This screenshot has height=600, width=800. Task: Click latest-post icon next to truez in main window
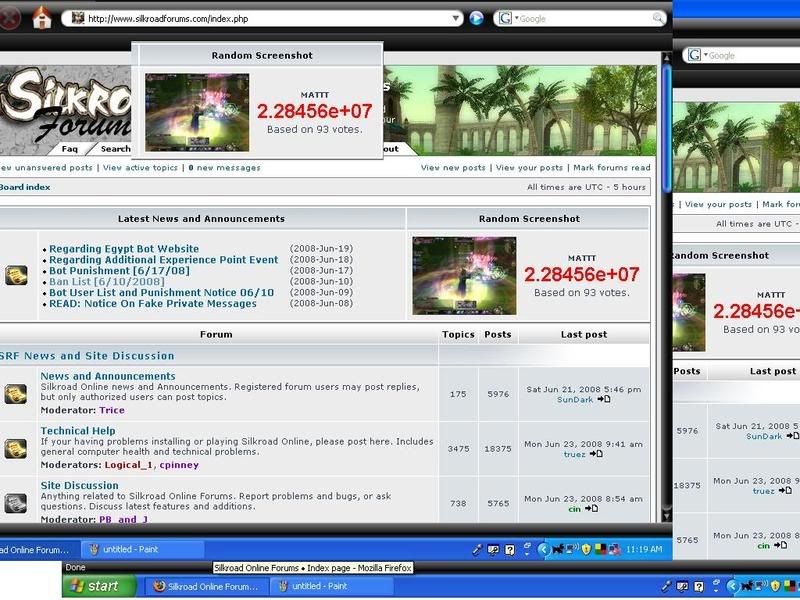click(x=596, y=454)
